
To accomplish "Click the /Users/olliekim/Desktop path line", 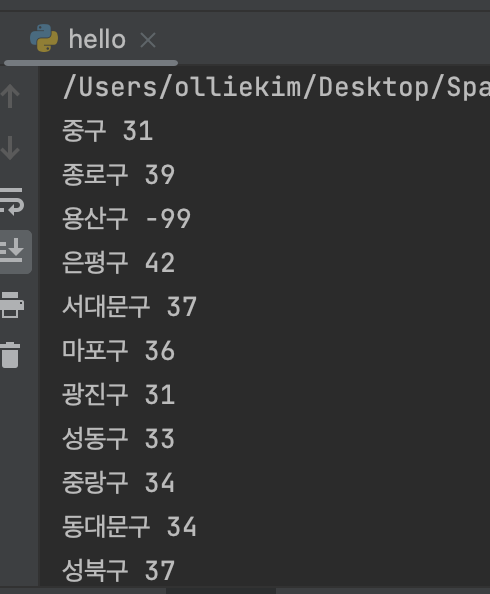I will click(x=276, y=88).
